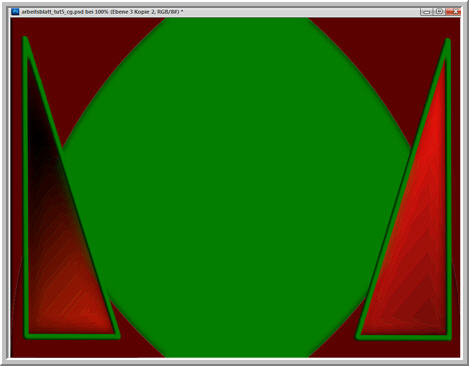Click the document title text in title bar
The height and width of the screenshot is (366, 469).
pos(102,12)
